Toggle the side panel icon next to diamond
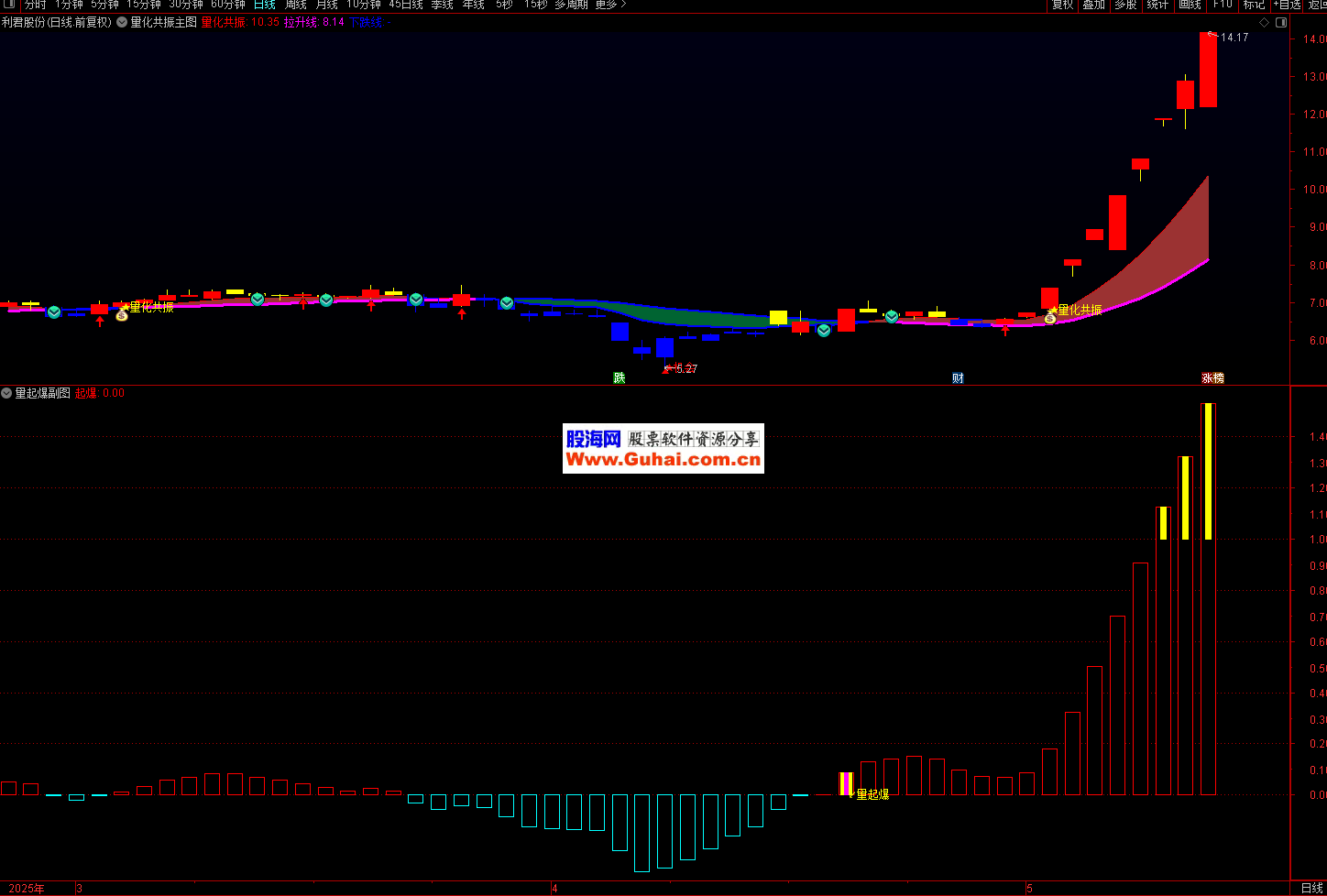 click(x=1281, y=23)
